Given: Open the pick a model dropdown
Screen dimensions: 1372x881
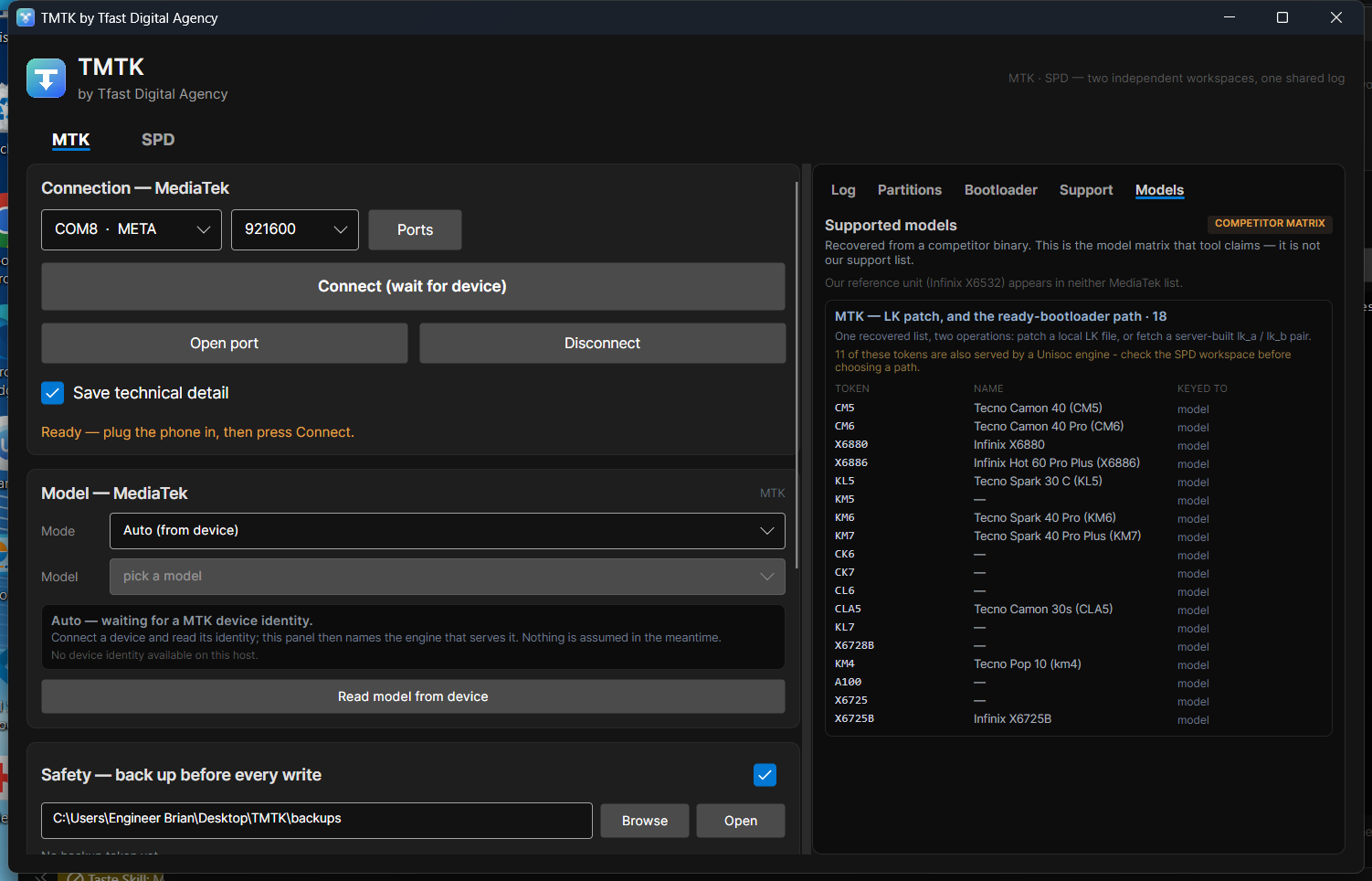Looking at the screenshot, I should pyautogui.click(x=448, y=577).
